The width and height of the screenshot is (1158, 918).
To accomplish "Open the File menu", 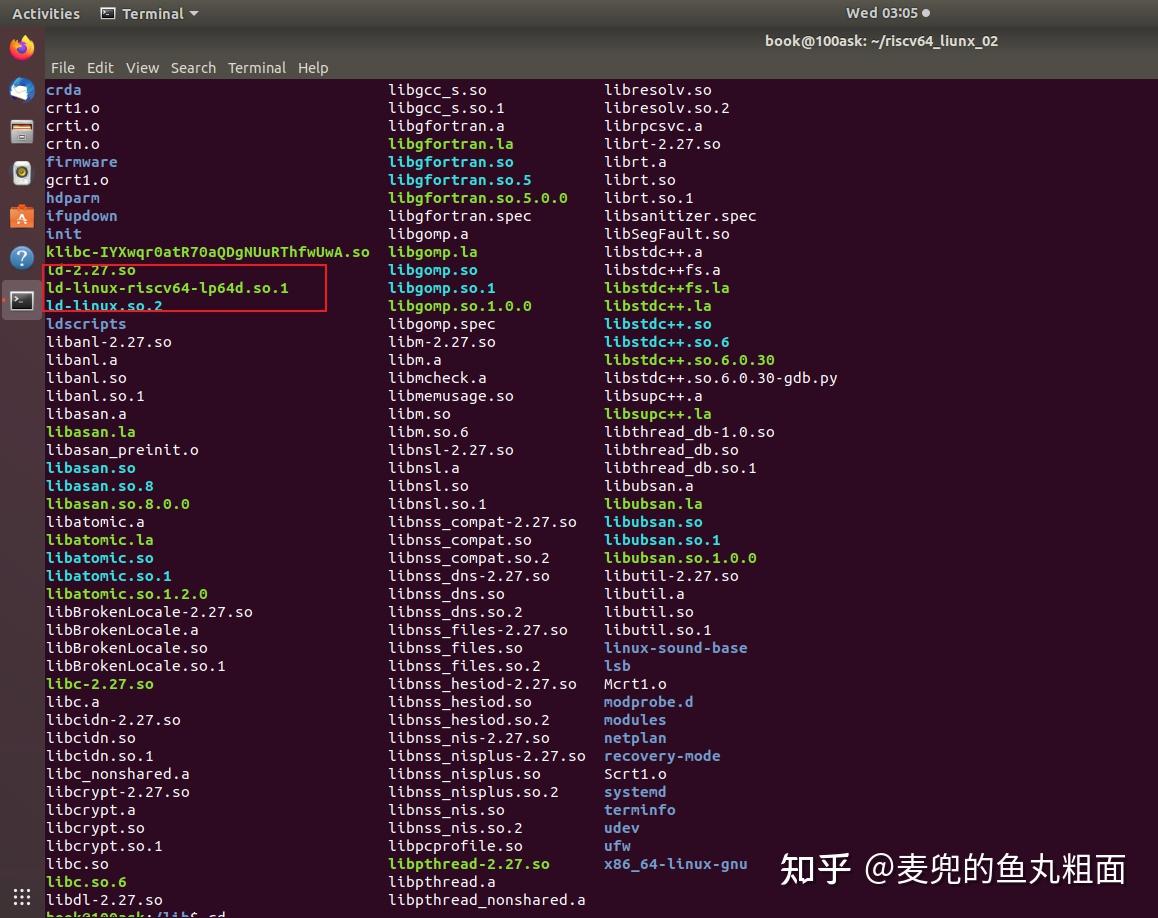I will point(62,68).
